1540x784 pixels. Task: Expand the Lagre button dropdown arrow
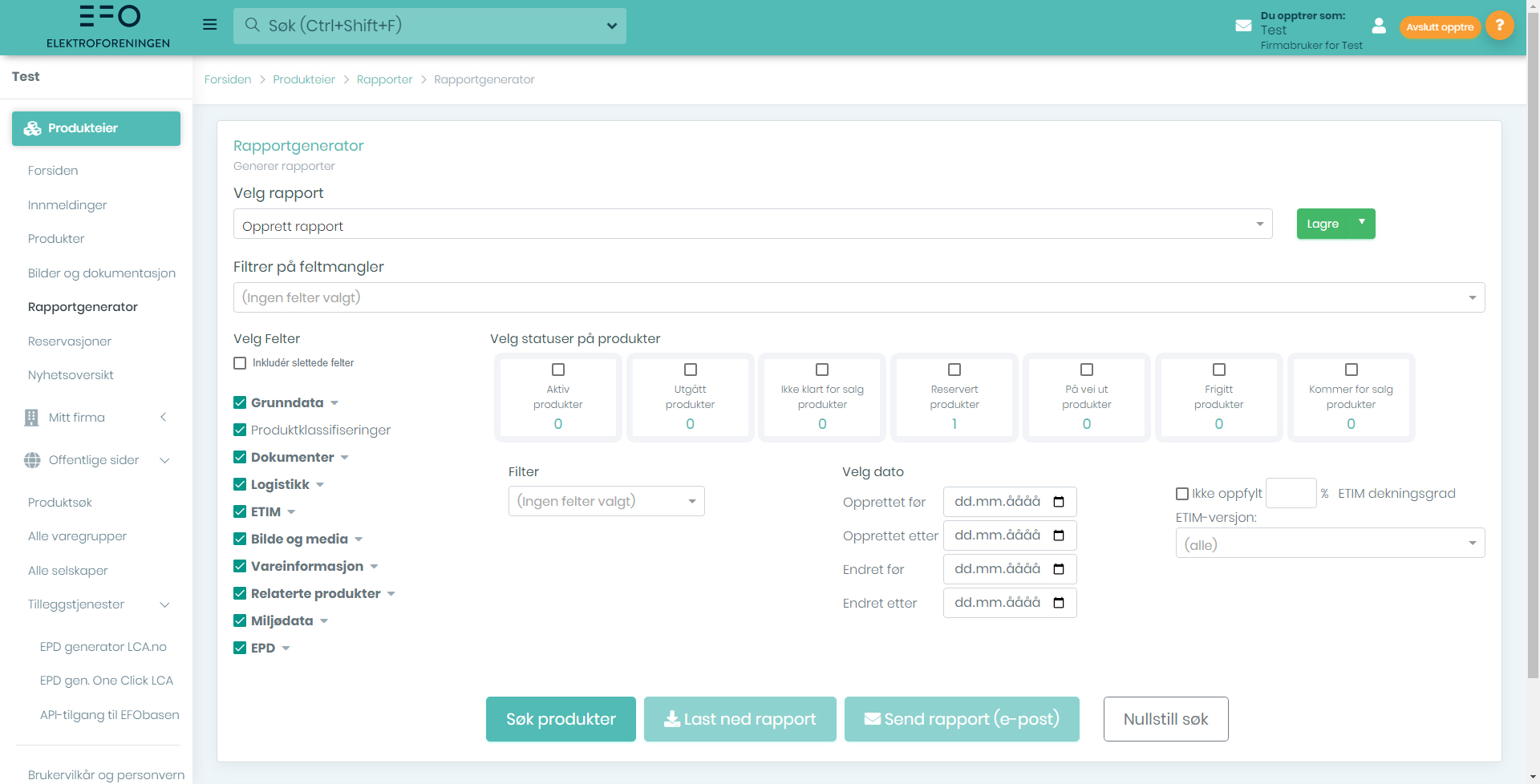[1362, 223]
